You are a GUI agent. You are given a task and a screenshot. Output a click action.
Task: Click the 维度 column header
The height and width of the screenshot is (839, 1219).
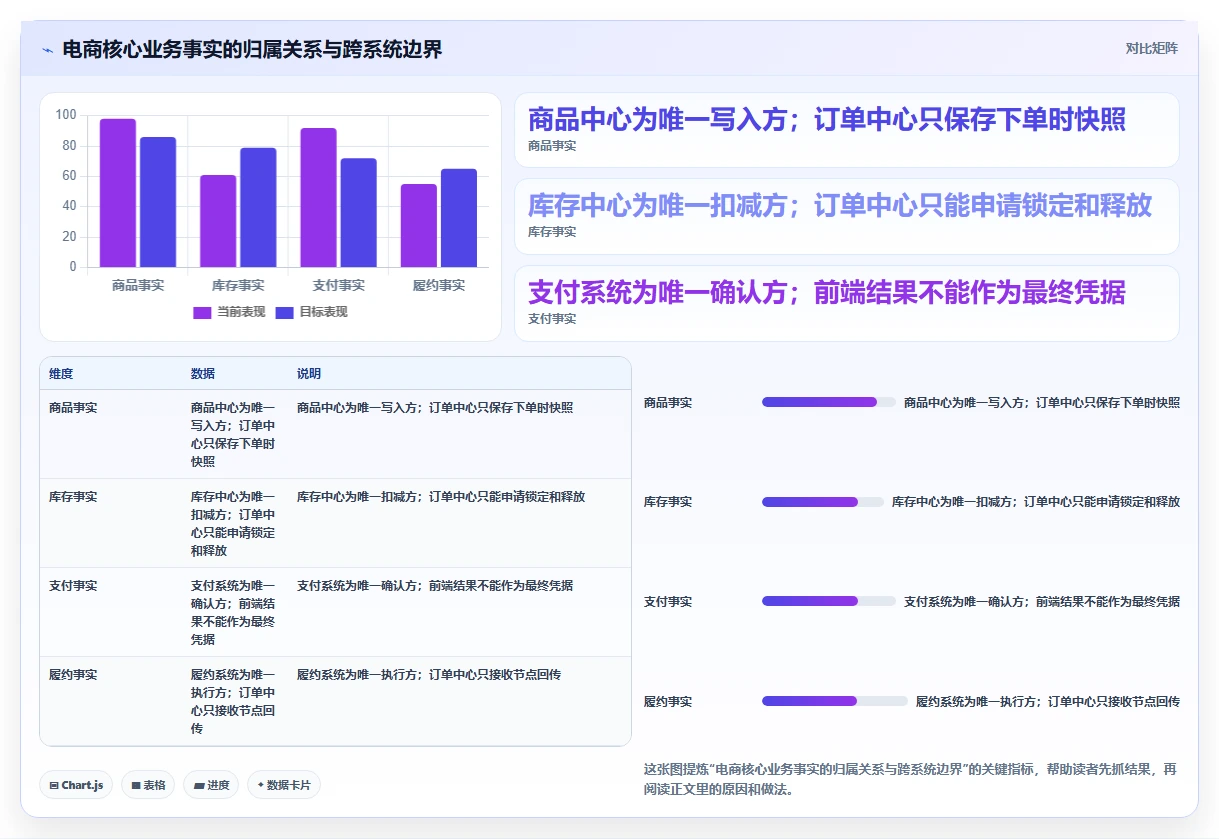click(61, 374)
